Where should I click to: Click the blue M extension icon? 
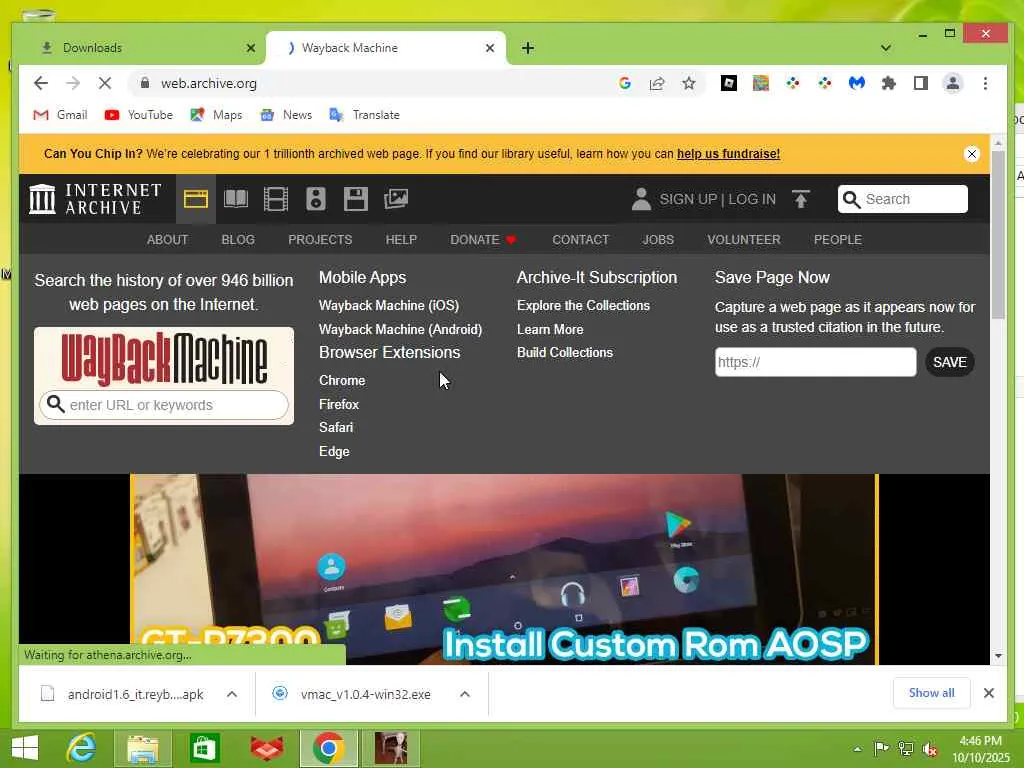pos(857,83)
